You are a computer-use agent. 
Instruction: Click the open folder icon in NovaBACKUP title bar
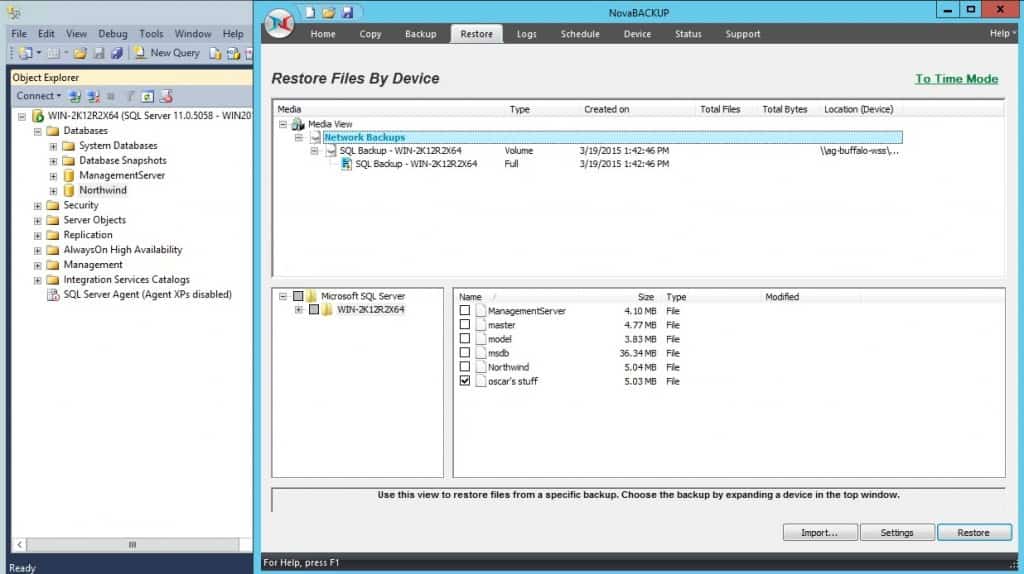(328, 12)
